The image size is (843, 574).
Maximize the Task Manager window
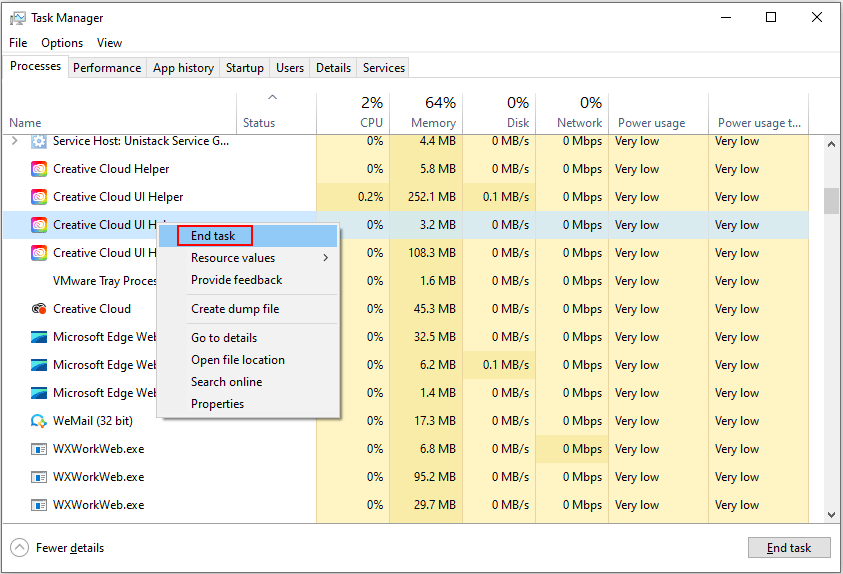[x=770, y=17]
